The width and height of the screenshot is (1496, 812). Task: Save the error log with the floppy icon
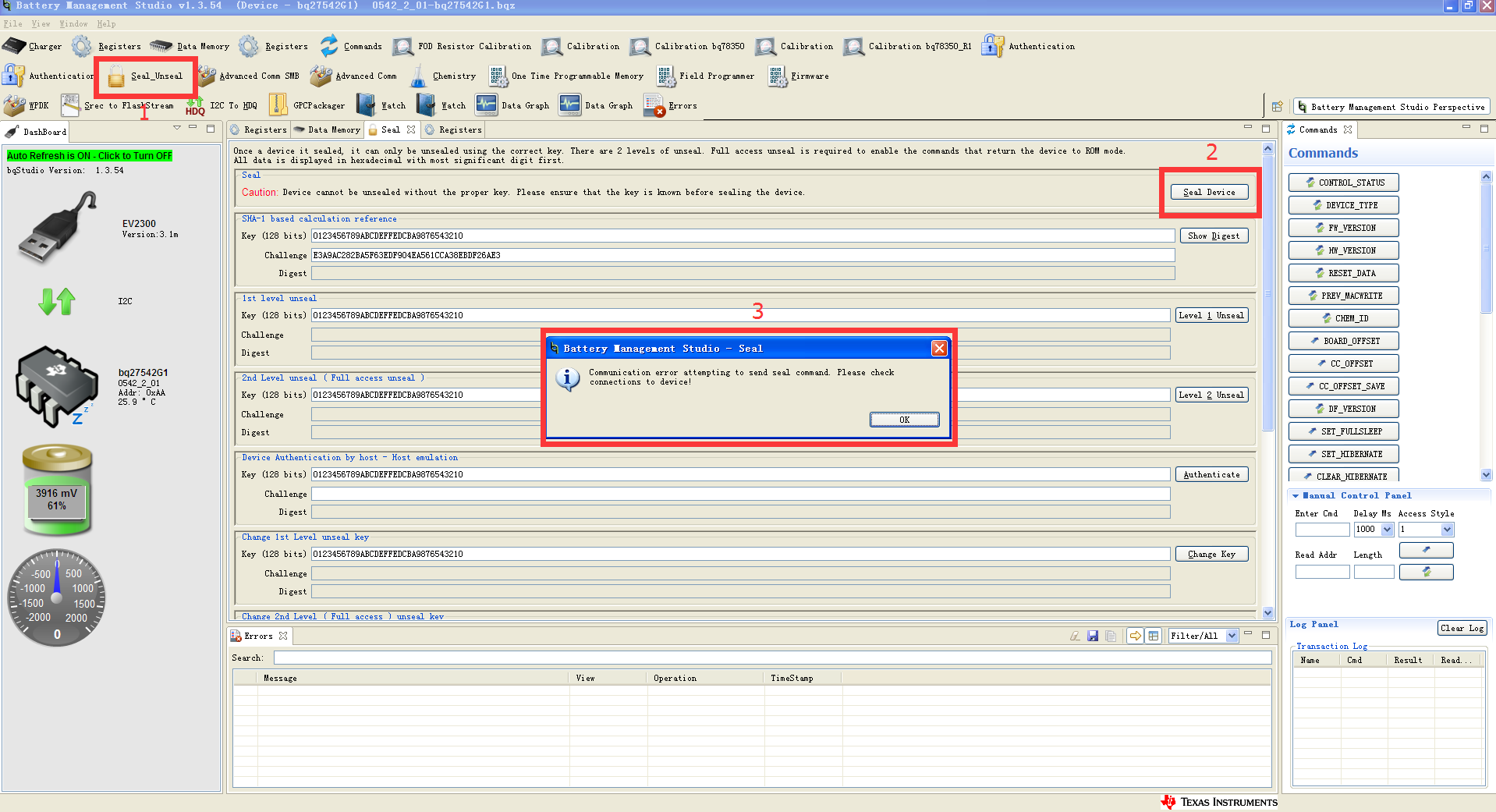click(1093, 636)
